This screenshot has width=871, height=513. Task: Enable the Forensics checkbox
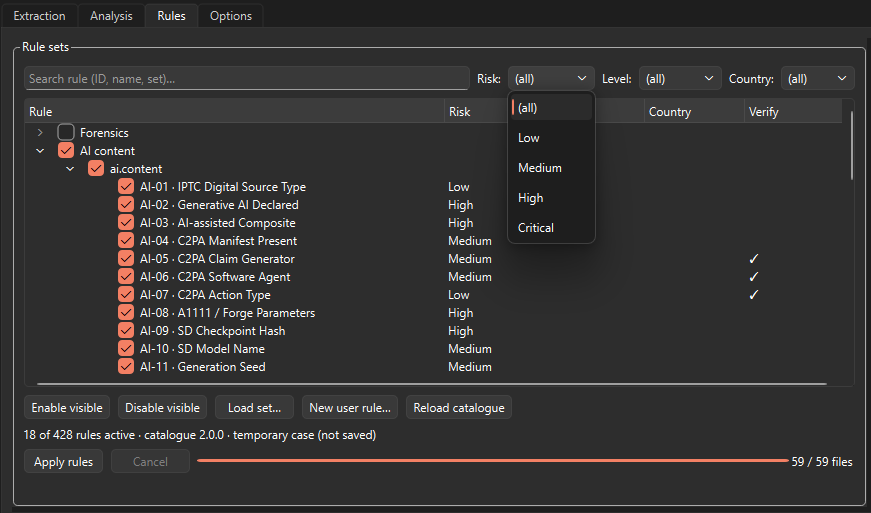66,133
